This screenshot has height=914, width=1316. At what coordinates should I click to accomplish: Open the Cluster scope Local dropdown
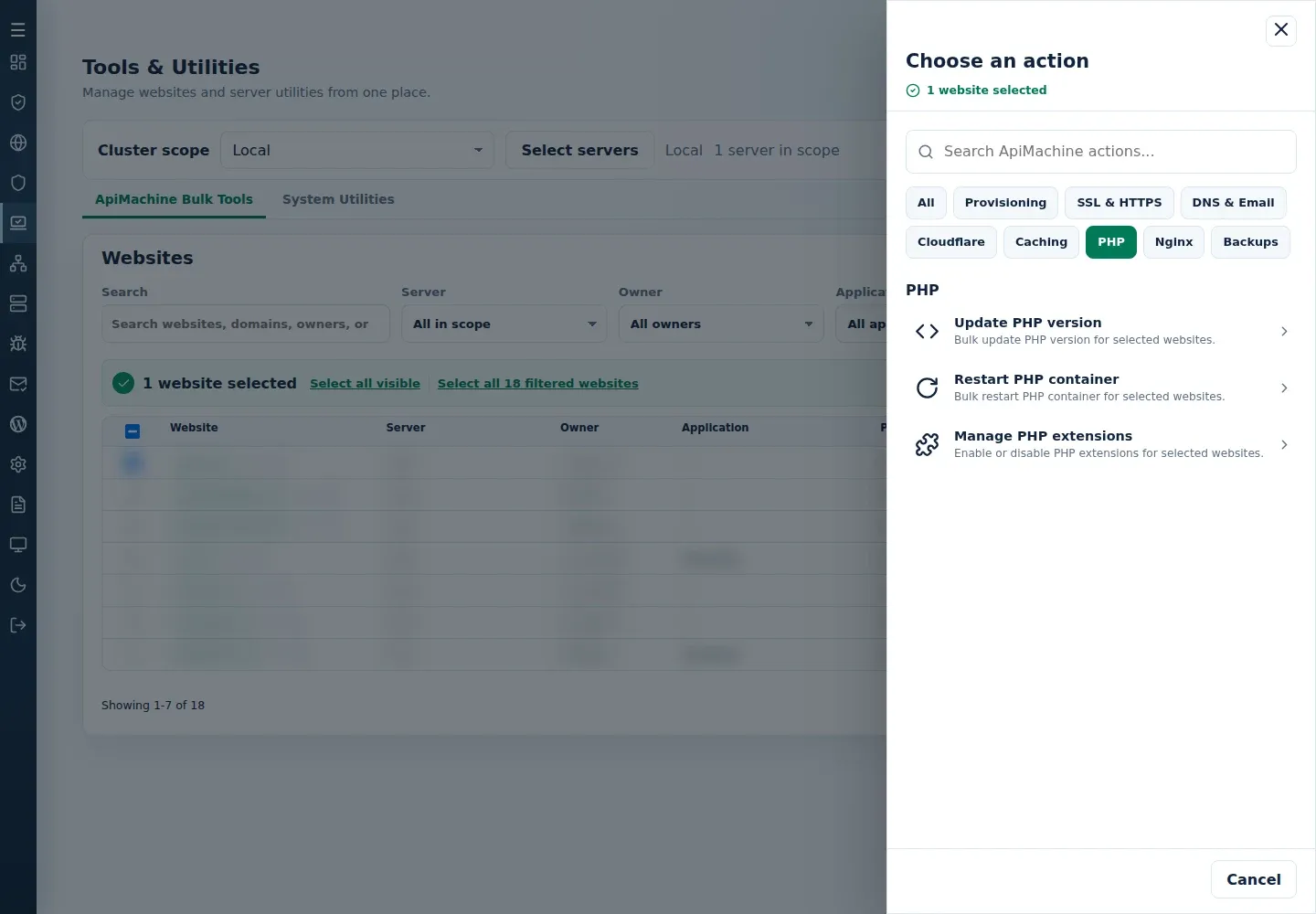(x=357, y=151)
